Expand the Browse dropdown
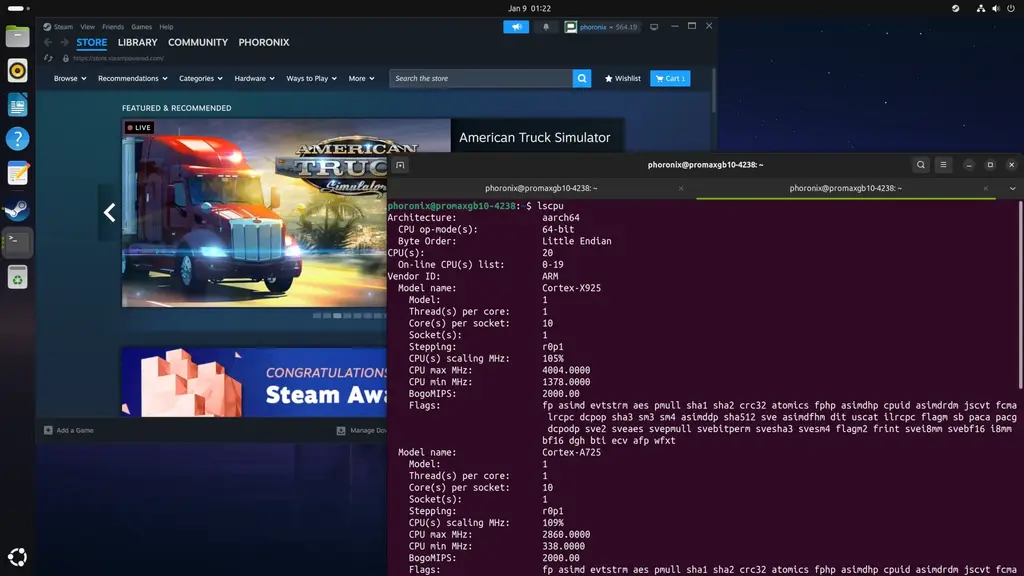Image resolution: width=1024 pixels, height=576 pixels. pyautogui.click(x=70, y=78)
